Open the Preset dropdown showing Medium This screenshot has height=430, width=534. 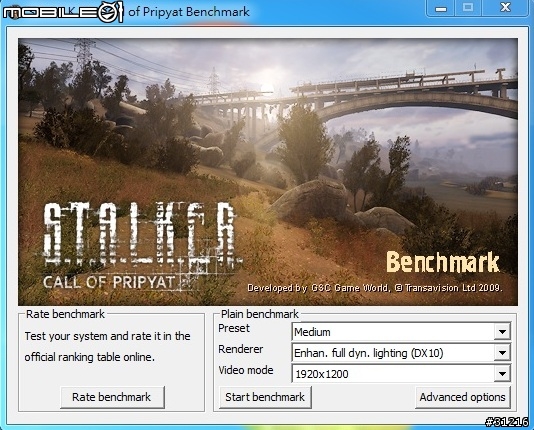(x=401, y=332)
